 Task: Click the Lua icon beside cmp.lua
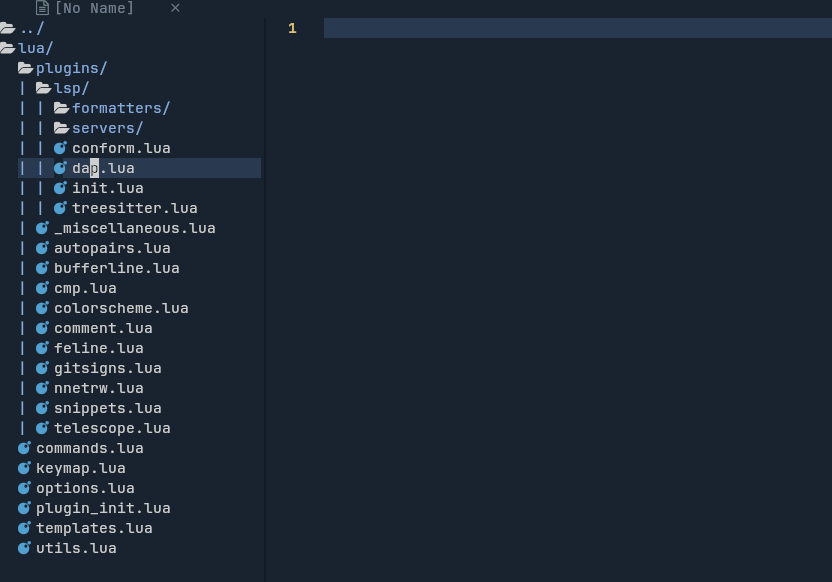(x=42, y=288)
